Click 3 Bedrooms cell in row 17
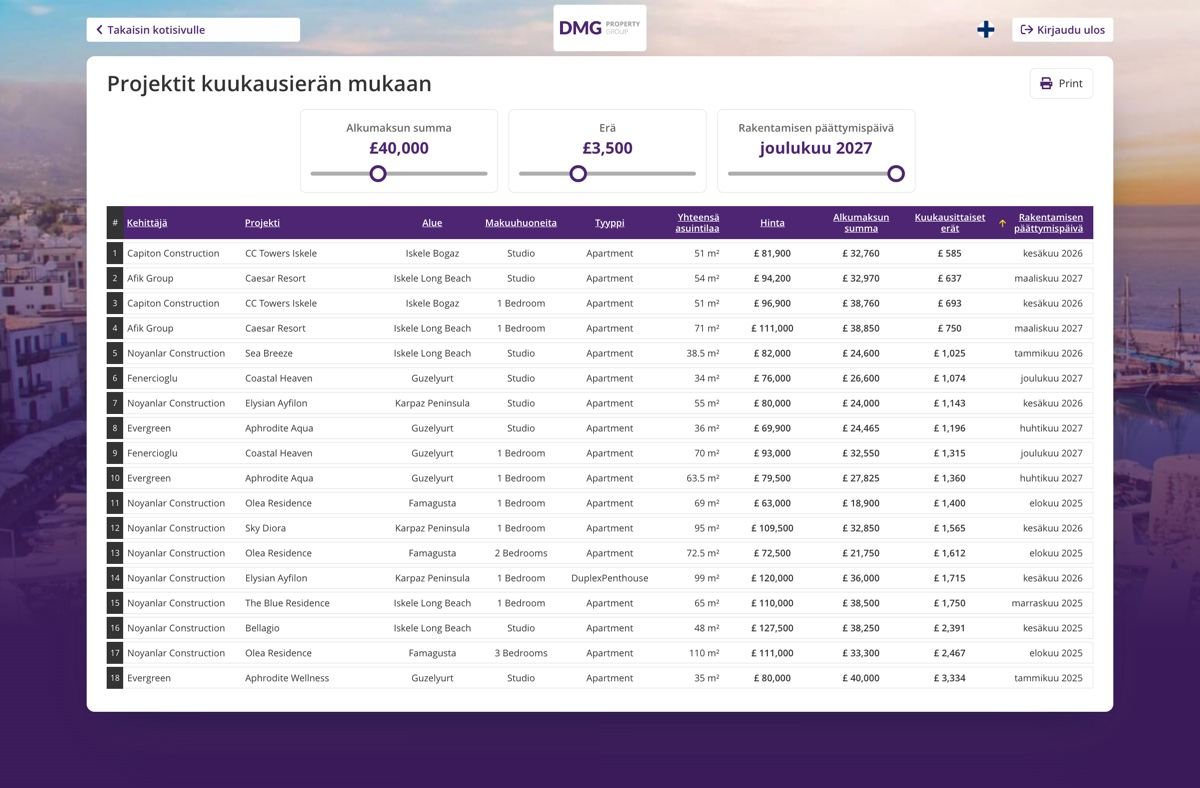1200x788 pixels. 521,653
